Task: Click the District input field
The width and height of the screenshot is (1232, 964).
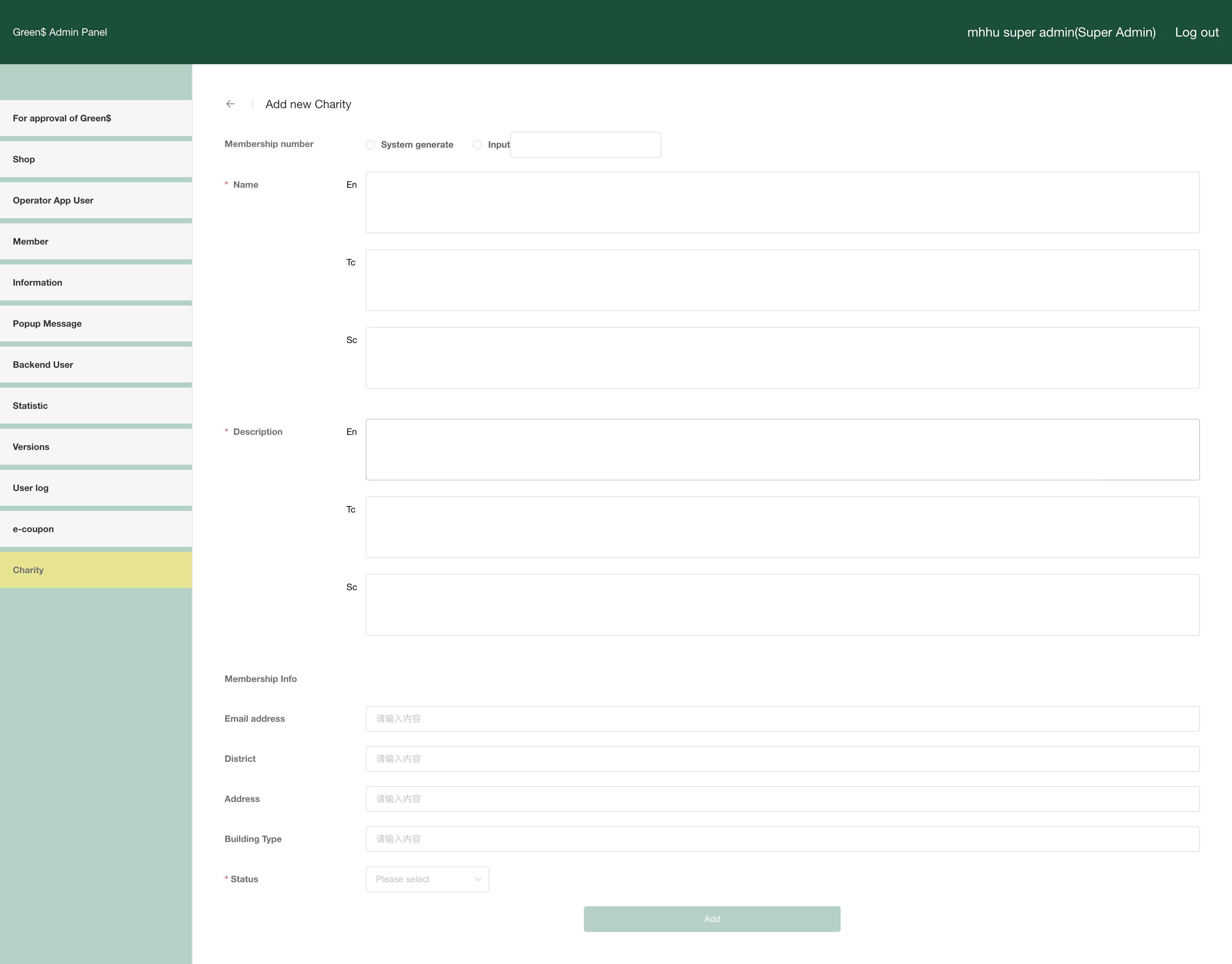Action: click(x=782, y=759)
